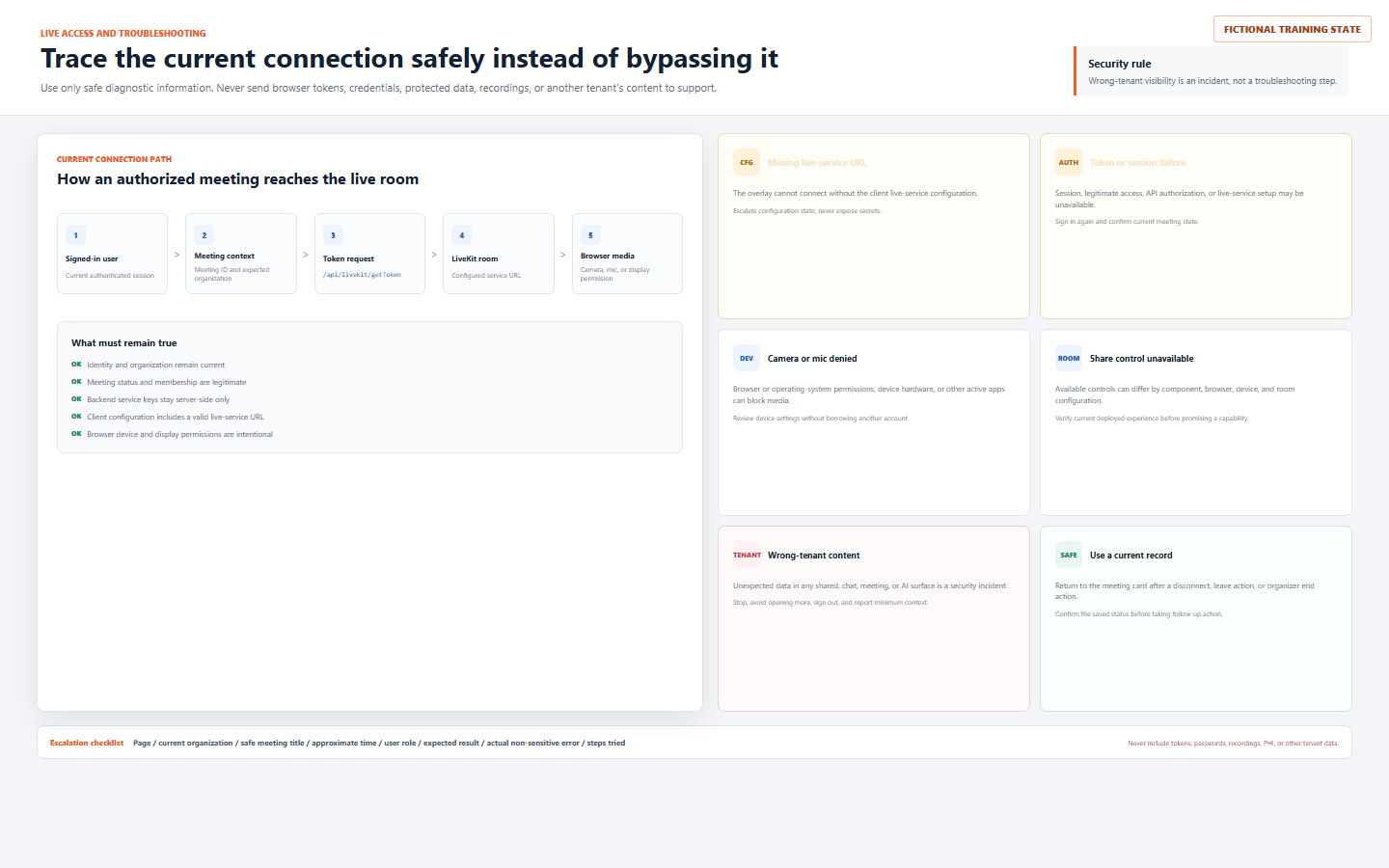Screen dimensions: 1389x868
Task: Select the Wrong-tenant content heading
Action: 813,556
